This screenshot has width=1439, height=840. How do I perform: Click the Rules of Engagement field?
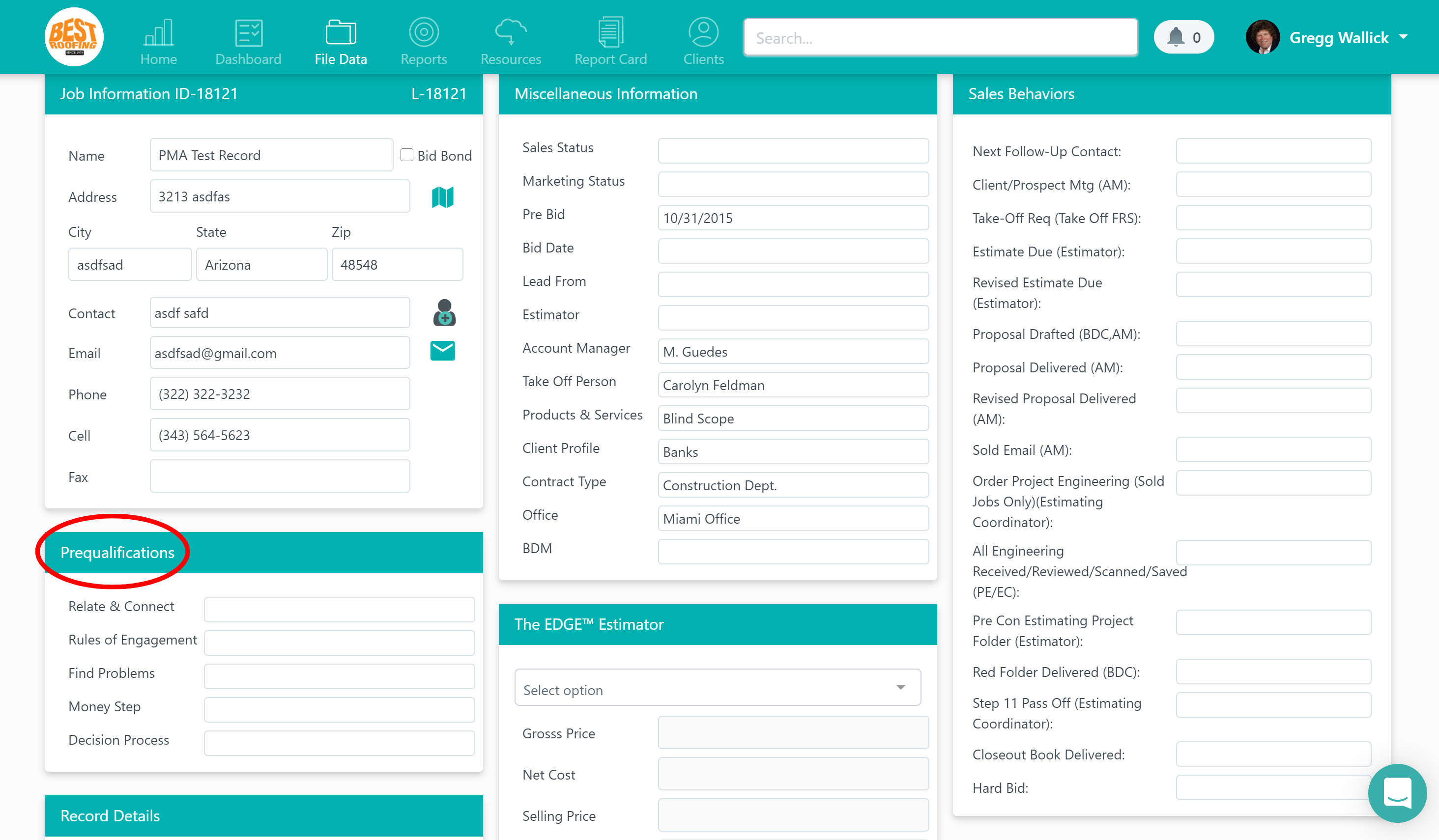click(339, 643)
